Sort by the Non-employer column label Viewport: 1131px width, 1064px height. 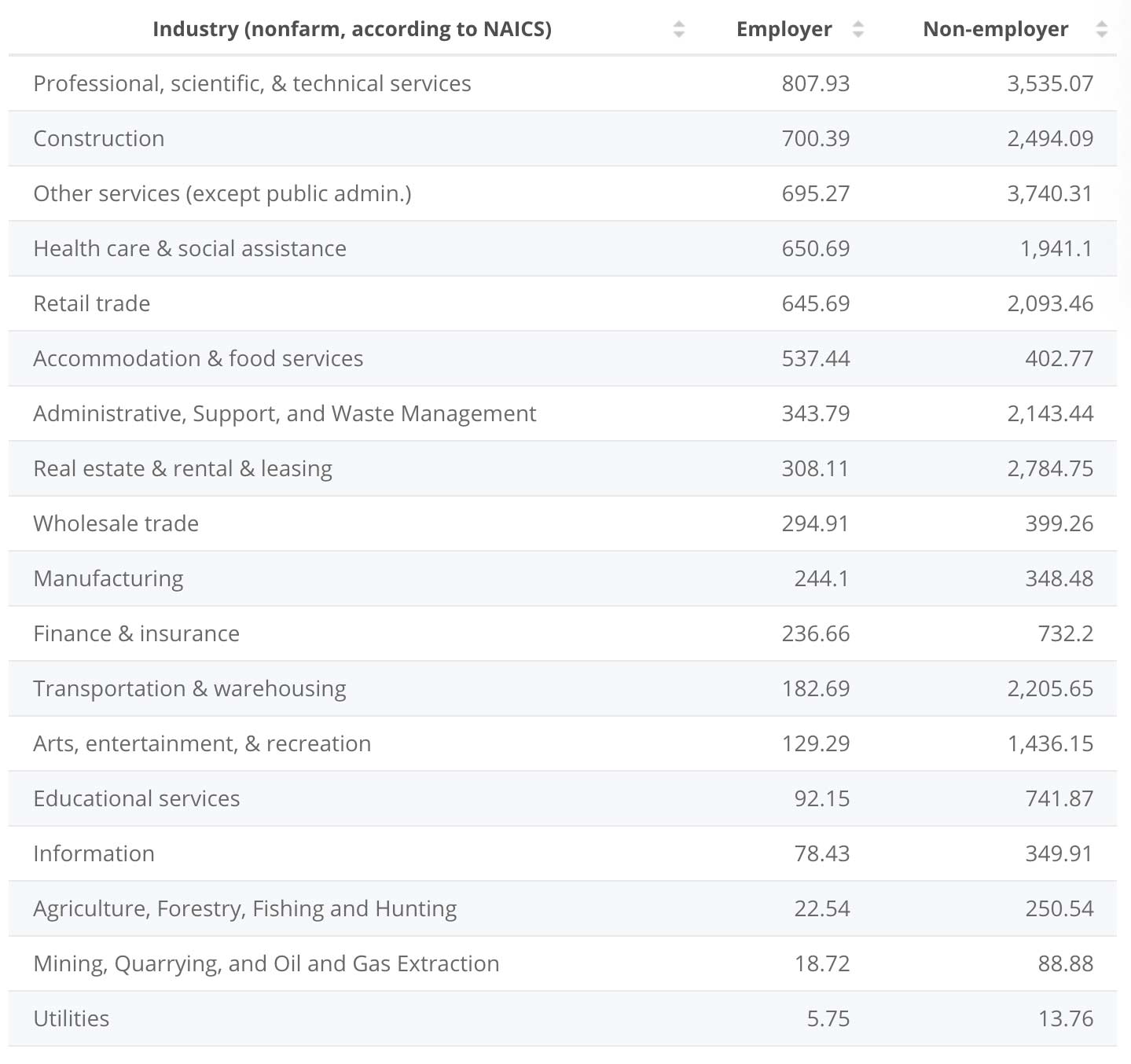click(x=995, y=30)
